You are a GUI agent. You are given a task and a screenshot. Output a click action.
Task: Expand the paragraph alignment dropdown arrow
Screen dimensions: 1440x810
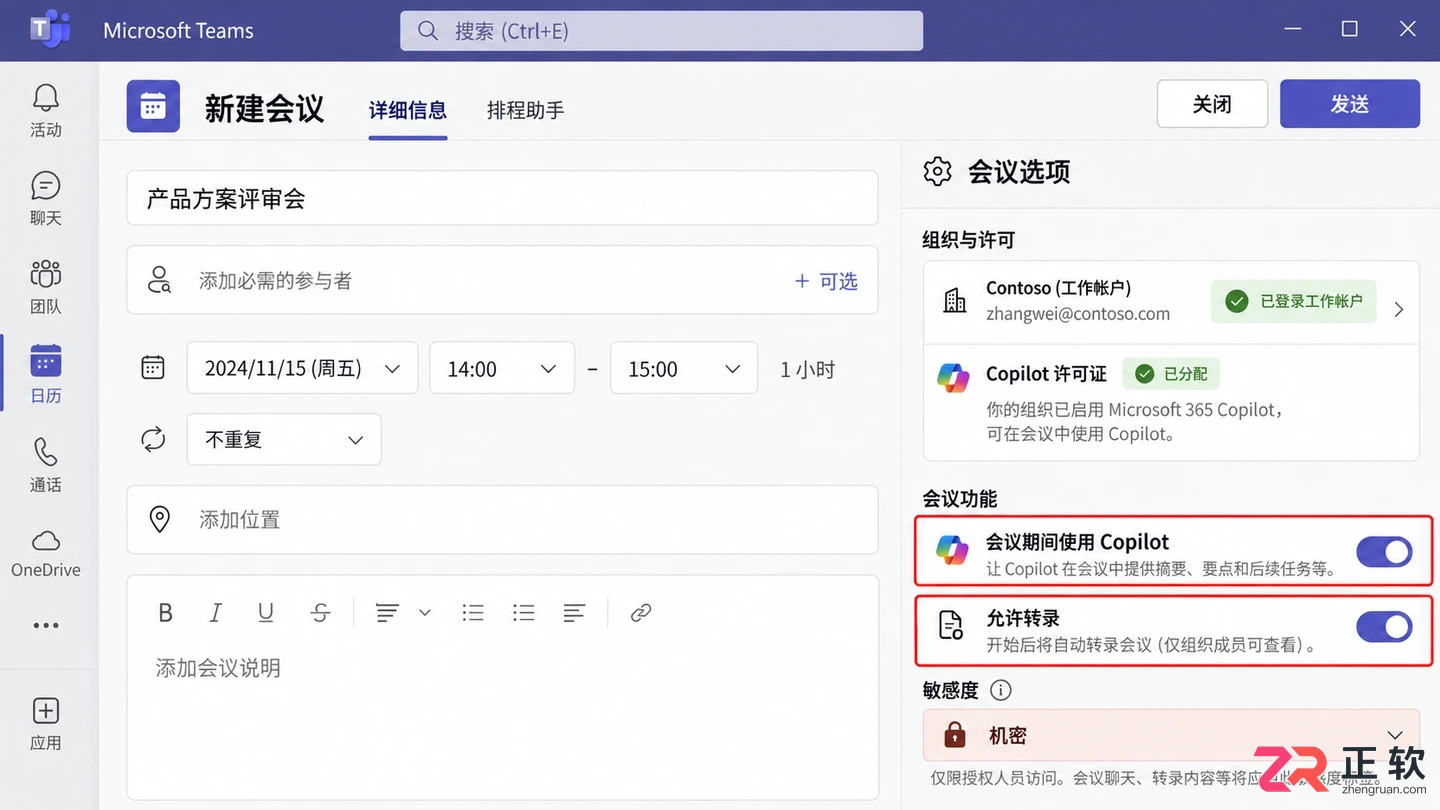tap(425, 613)
